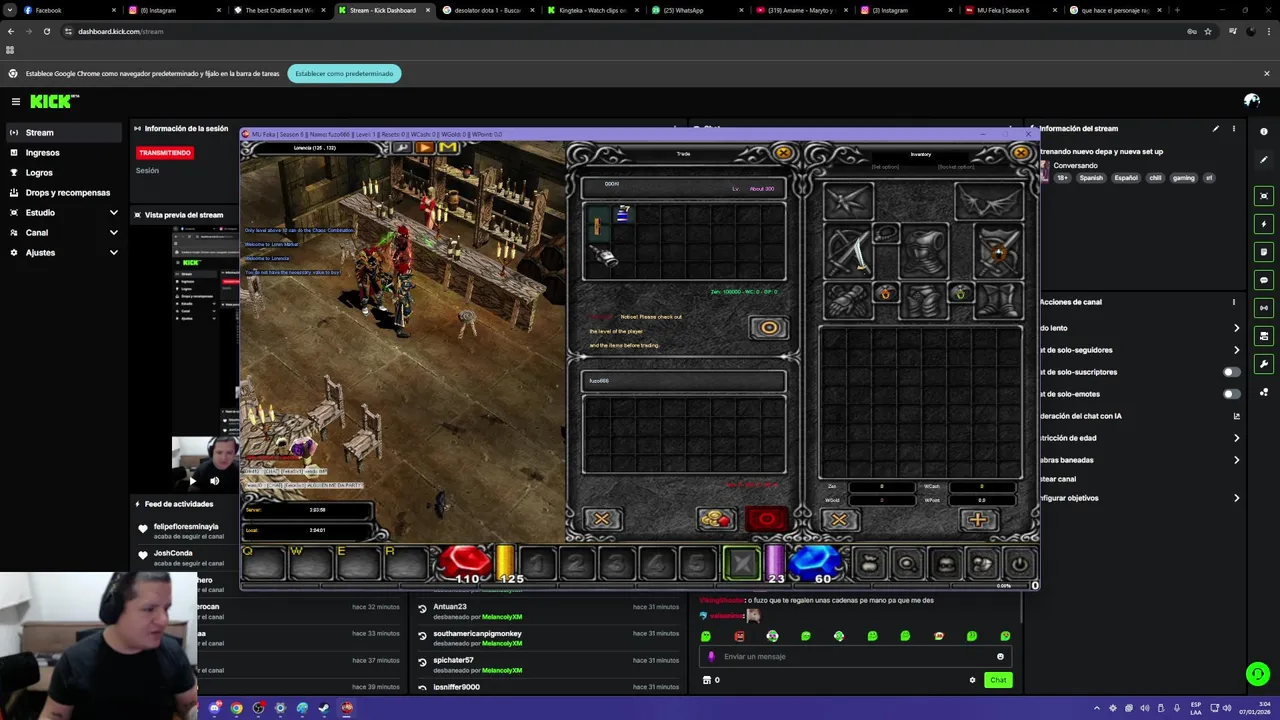Viewport: 1280px width, 720px height.
Task: Click the Inventory plus button
Action: point(977,519)
